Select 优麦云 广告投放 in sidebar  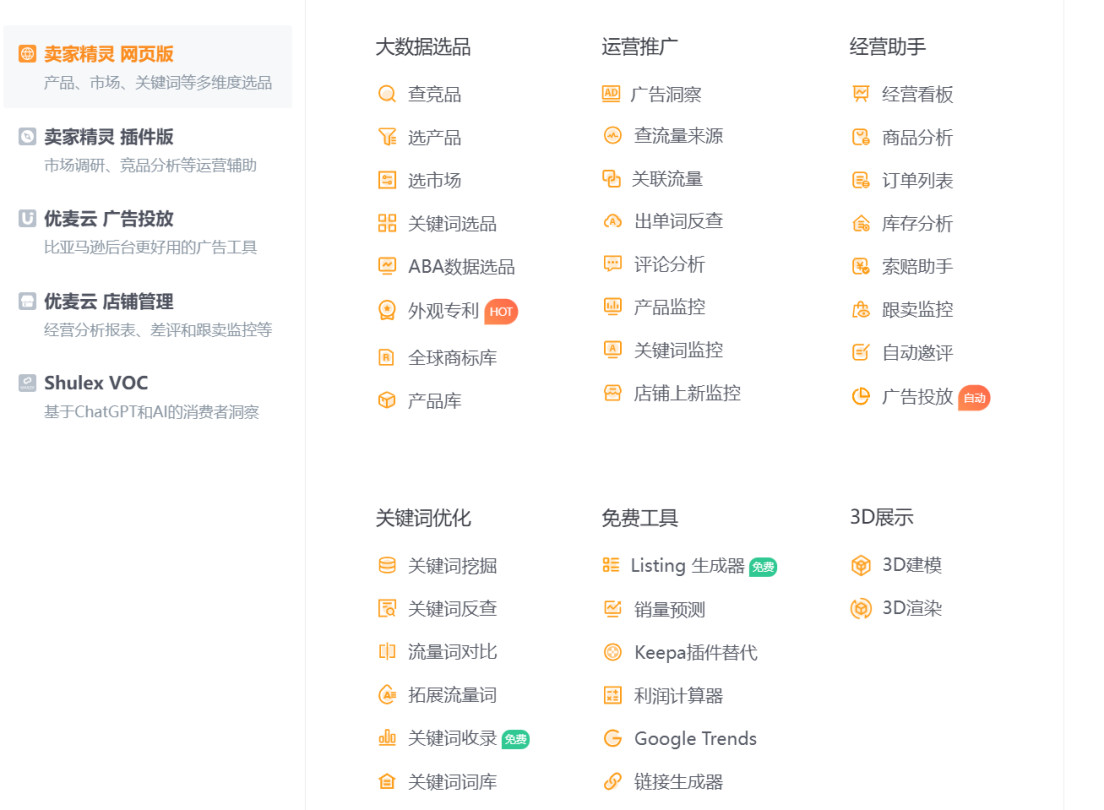(147, 232)
